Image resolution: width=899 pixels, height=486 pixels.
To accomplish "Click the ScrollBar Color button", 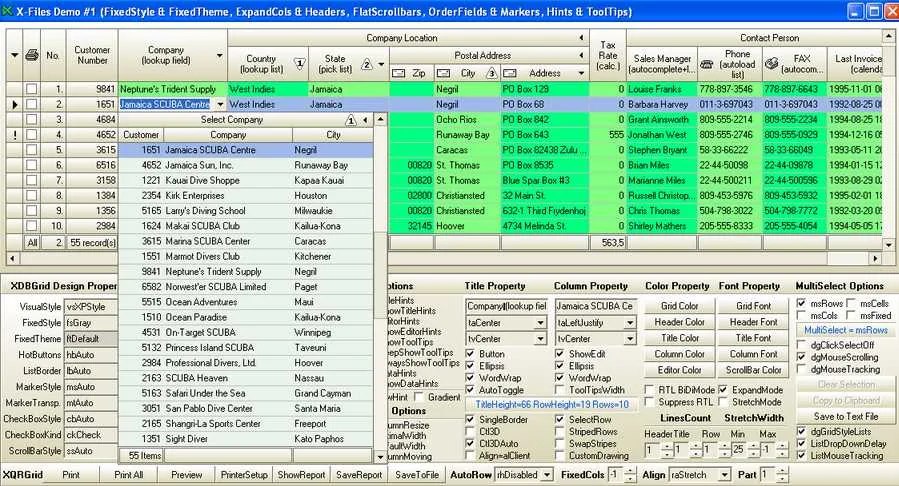I will coord(753,370).
